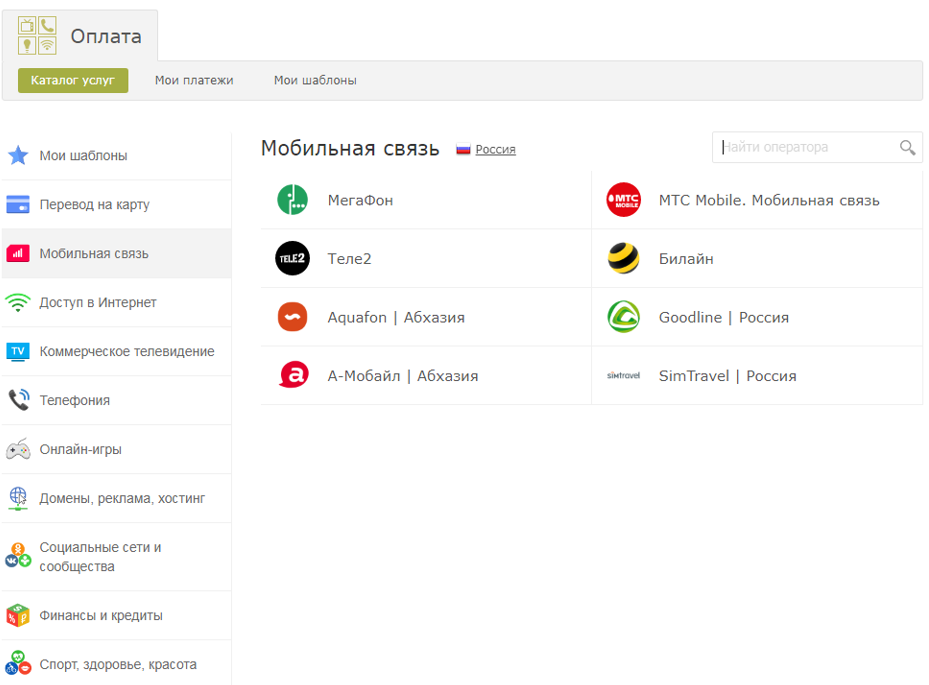929x685 pixels.
Task: Open Спорт, здоровье, красота category
Action: click(x=117, y=664)
